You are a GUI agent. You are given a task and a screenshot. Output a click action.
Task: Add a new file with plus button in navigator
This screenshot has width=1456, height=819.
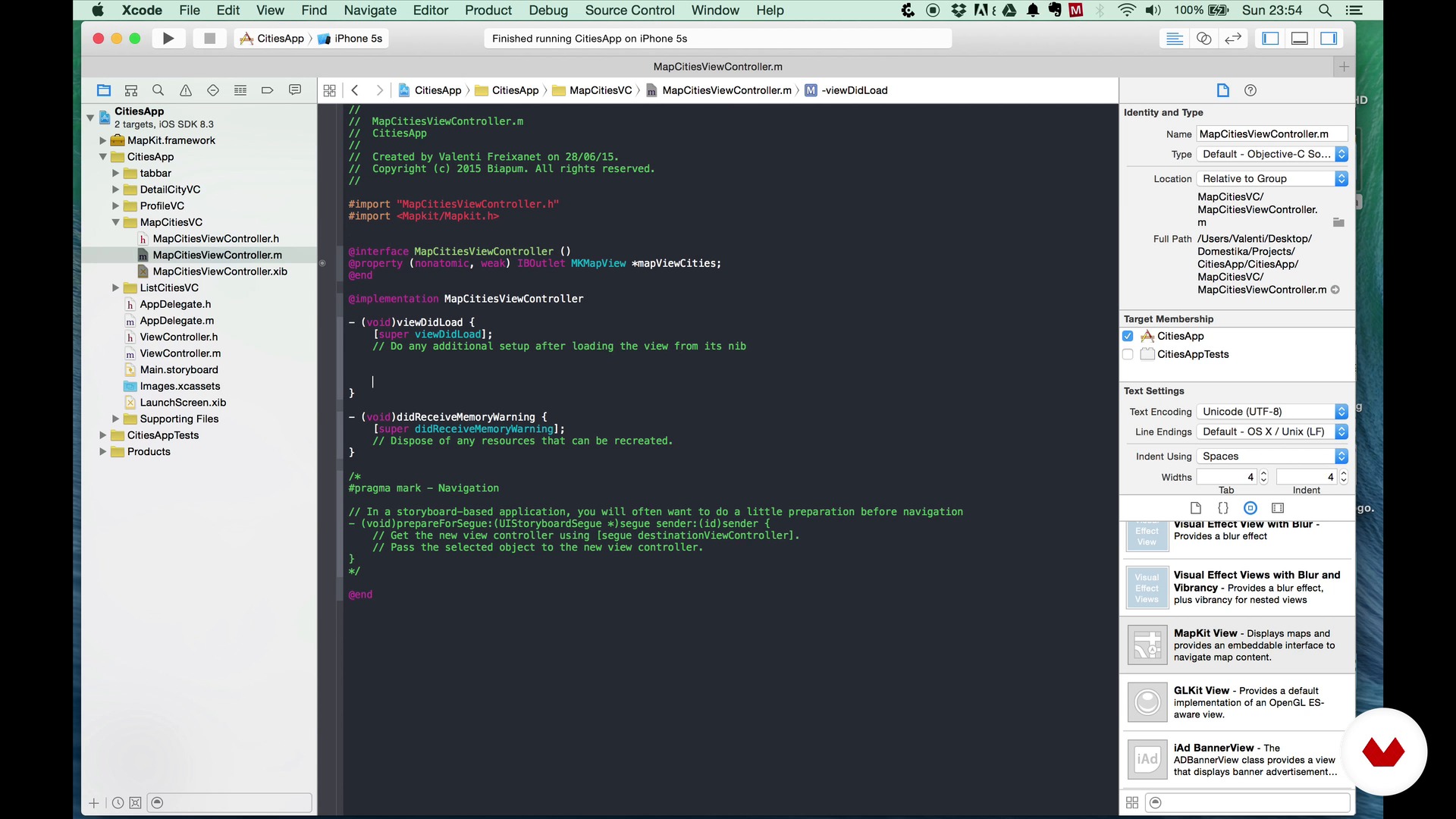(94, 803)
